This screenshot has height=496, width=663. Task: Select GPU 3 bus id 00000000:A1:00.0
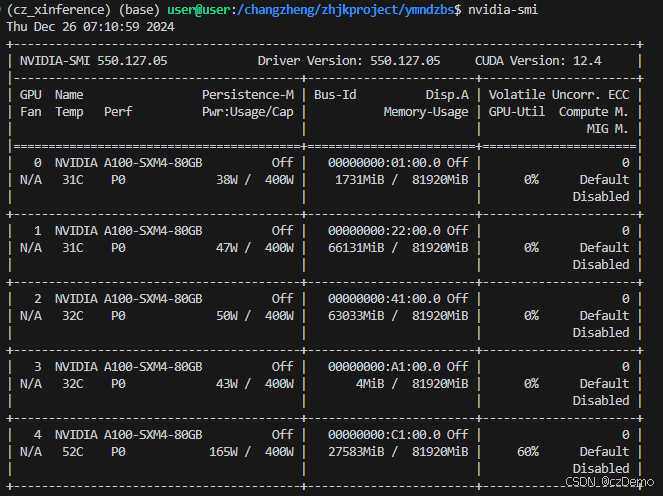[x=384, y=367]
